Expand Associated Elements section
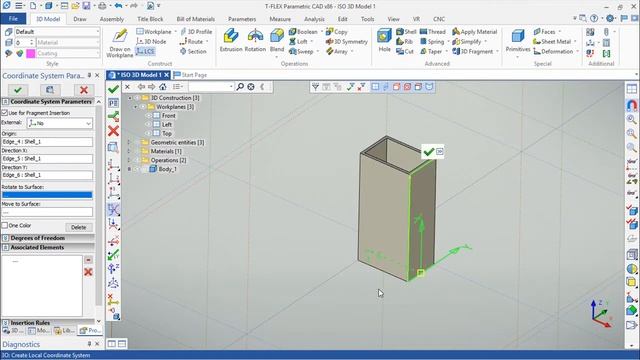This screenshot has width=640, height=360. (x=6, y=247)
